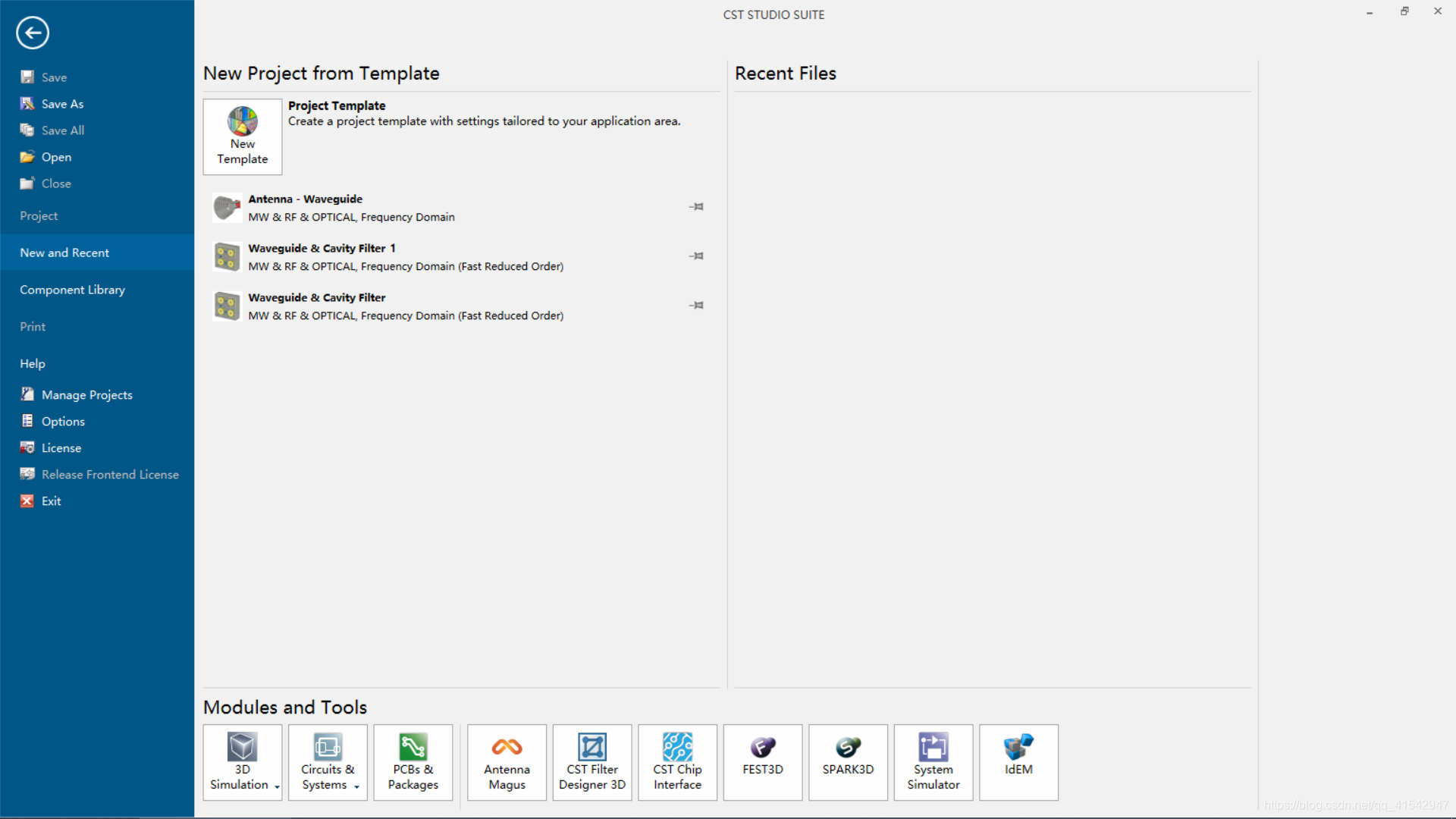Create a New Template project

243,136
